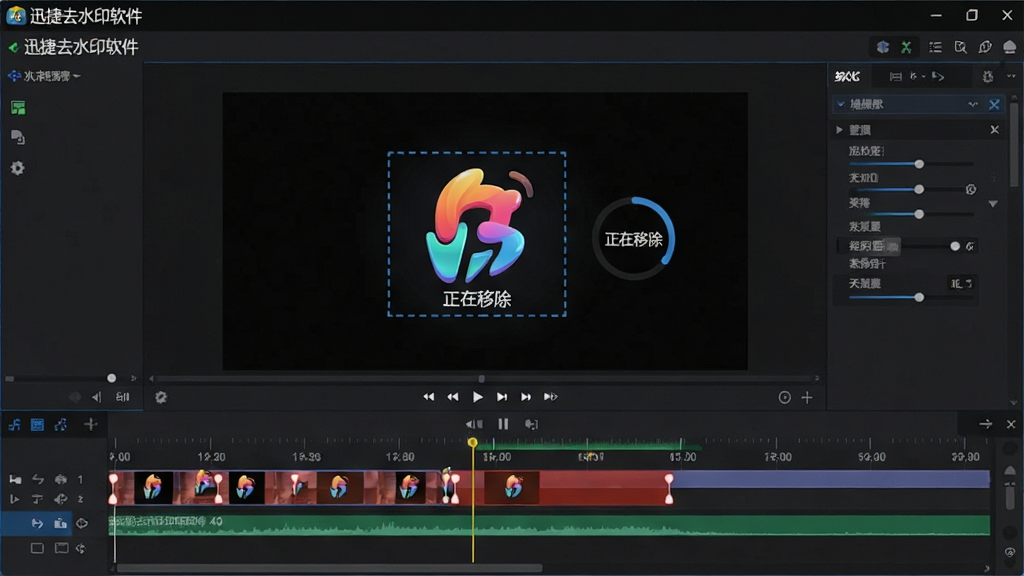Select the document copy icon in left sidebar
Screen dimensions: 1024x576
click(18, 137)
